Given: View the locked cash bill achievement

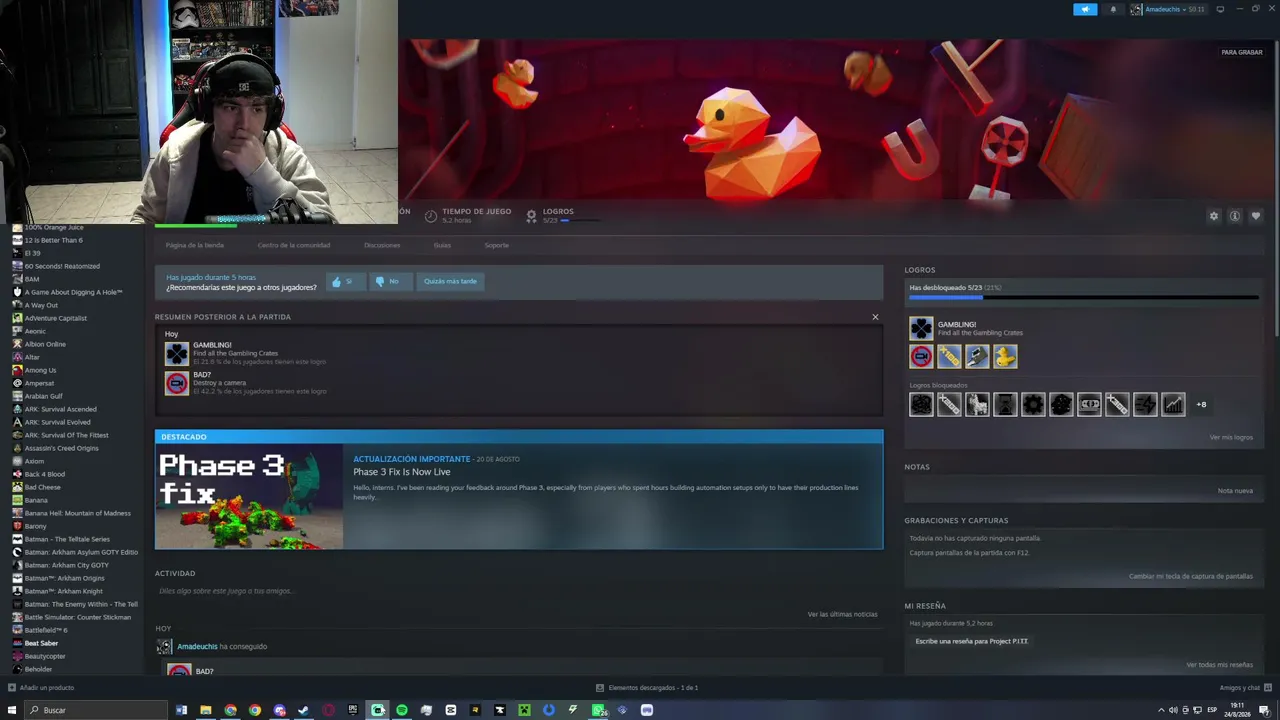Looking at the screenshot, I should [x=1089, y=404].
